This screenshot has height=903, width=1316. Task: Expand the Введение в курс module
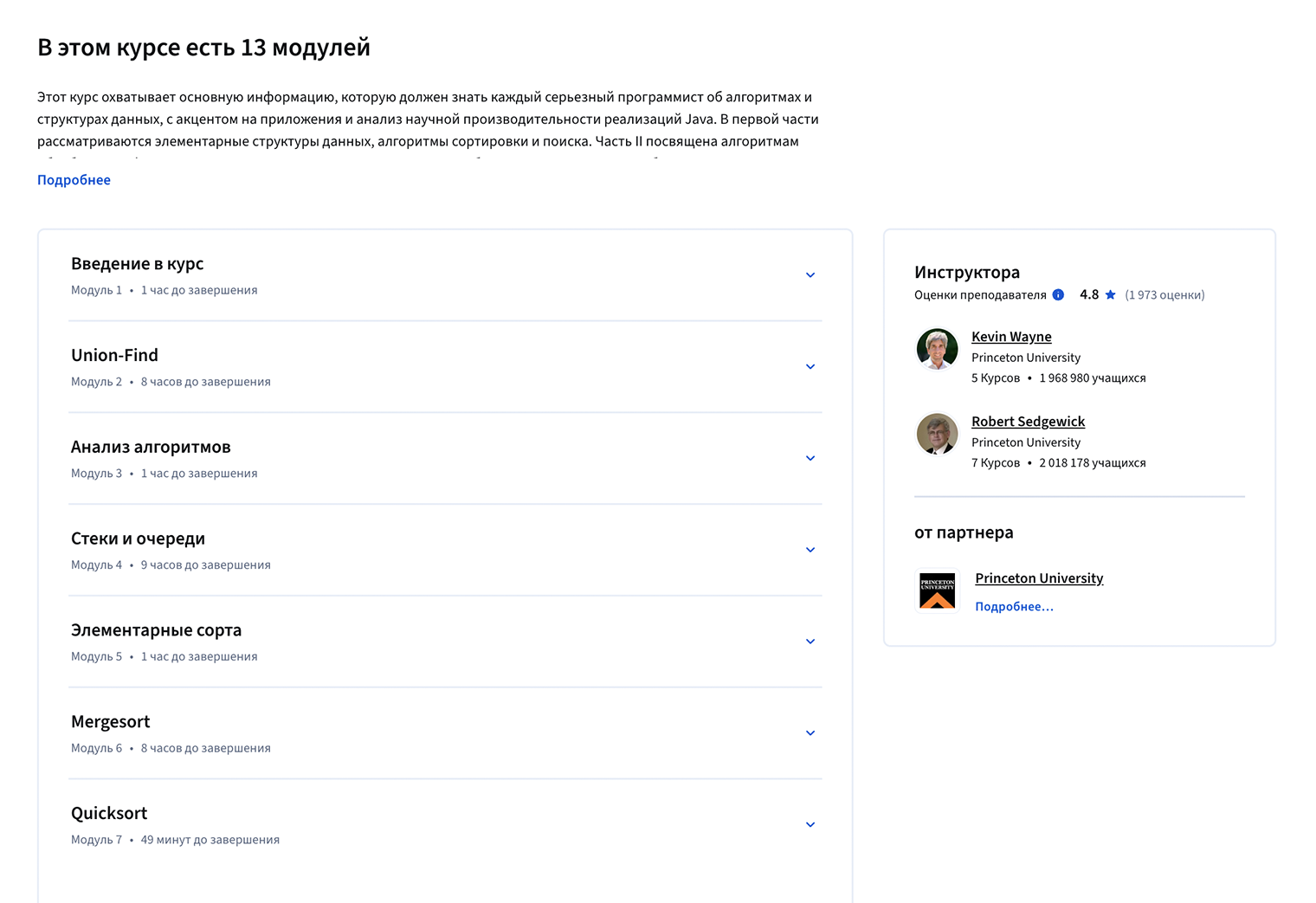pos(810,274)
